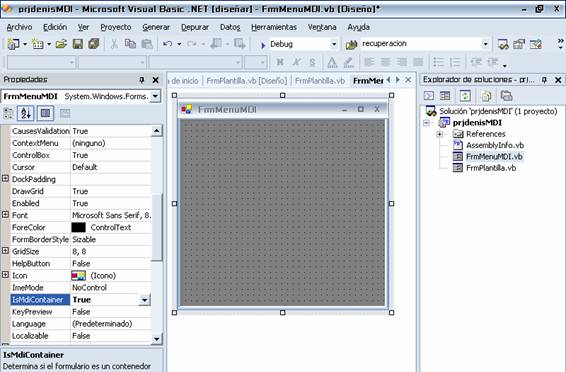Screen dimensions: 566x372
Task: Click Show All Files icon in solution explorer
Action: [x=486, y=96]
